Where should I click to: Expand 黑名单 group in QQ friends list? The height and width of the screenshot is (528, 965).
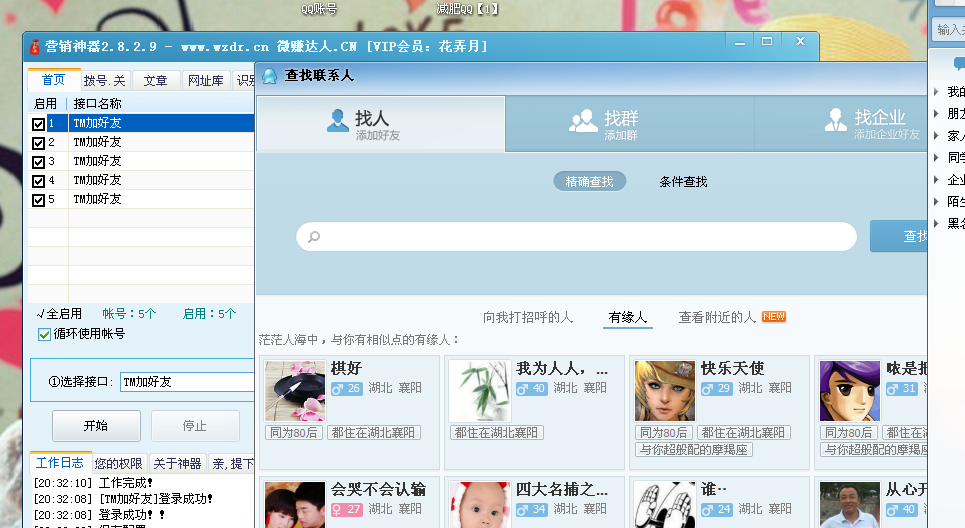(936, 223)
